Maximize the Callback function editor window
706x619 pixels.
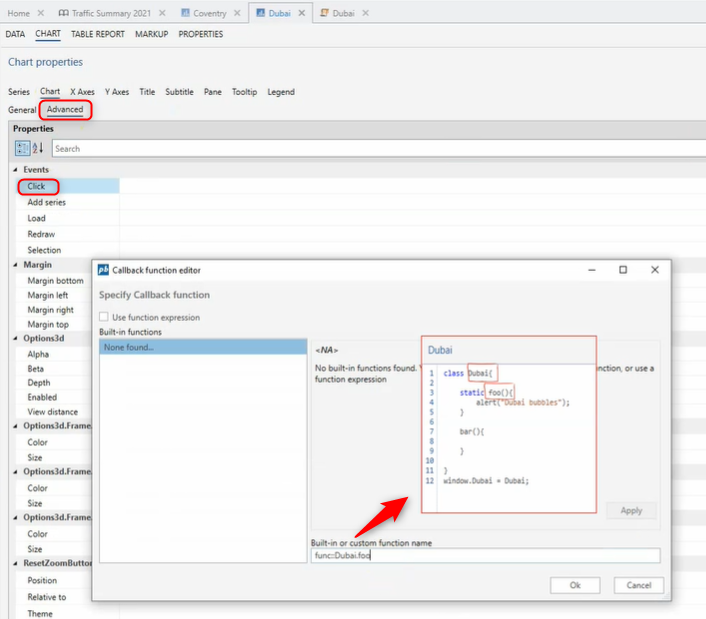point(623,270)
